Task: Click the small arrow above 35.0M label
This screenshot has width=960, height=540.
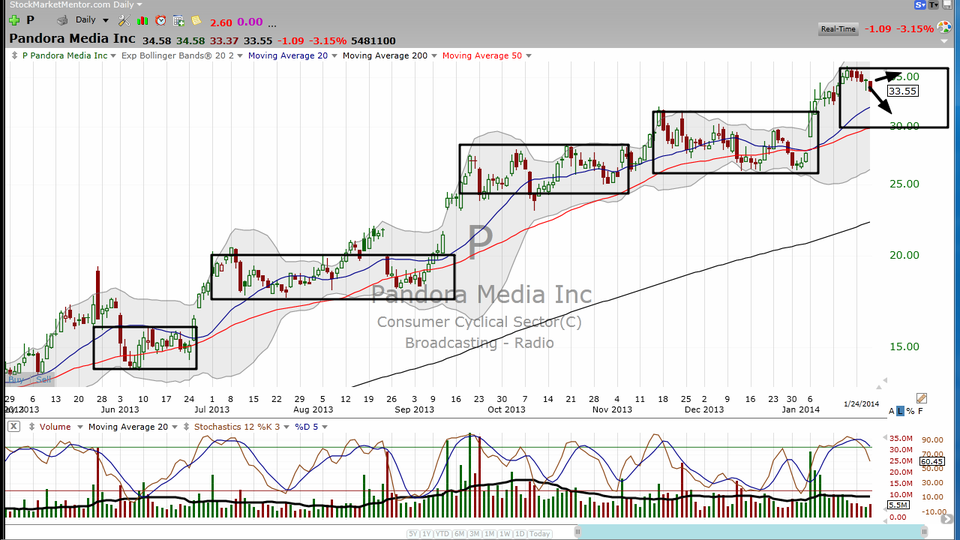Action: pyautogui.click(x=884, y=438)
